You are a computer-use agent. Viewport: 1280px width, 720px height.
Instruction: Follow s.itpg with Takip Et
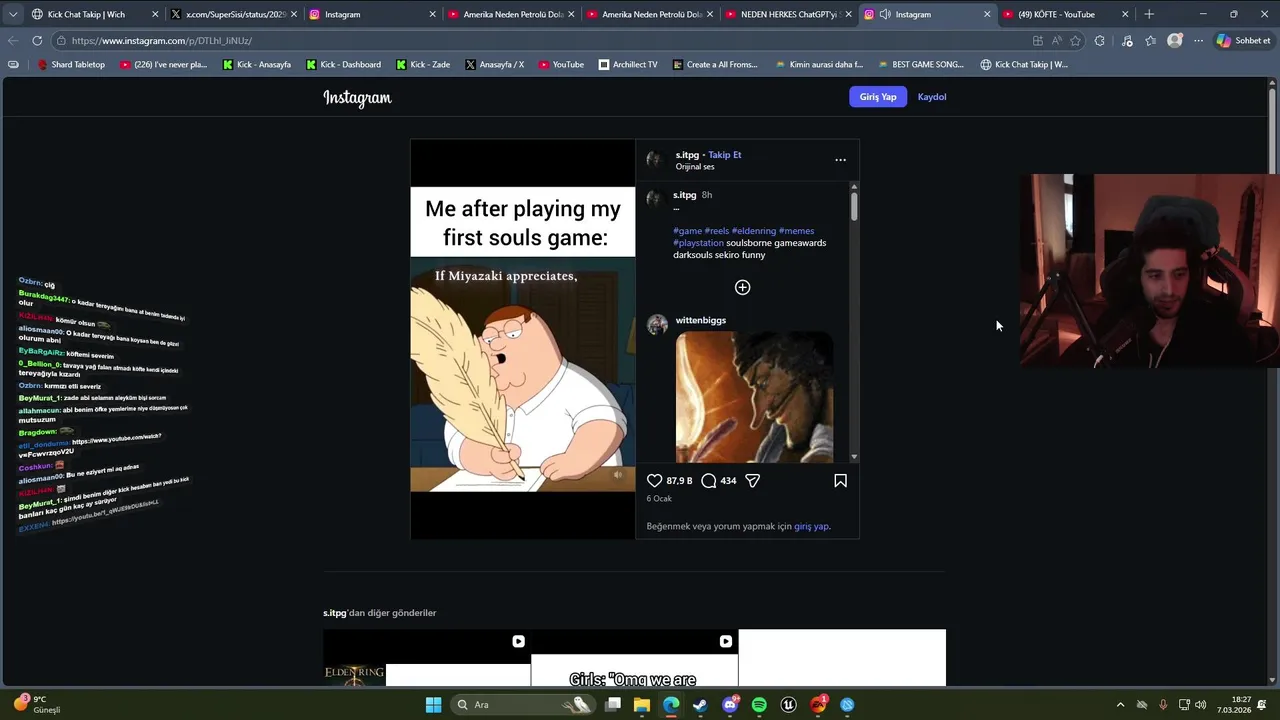coord(725,155)
